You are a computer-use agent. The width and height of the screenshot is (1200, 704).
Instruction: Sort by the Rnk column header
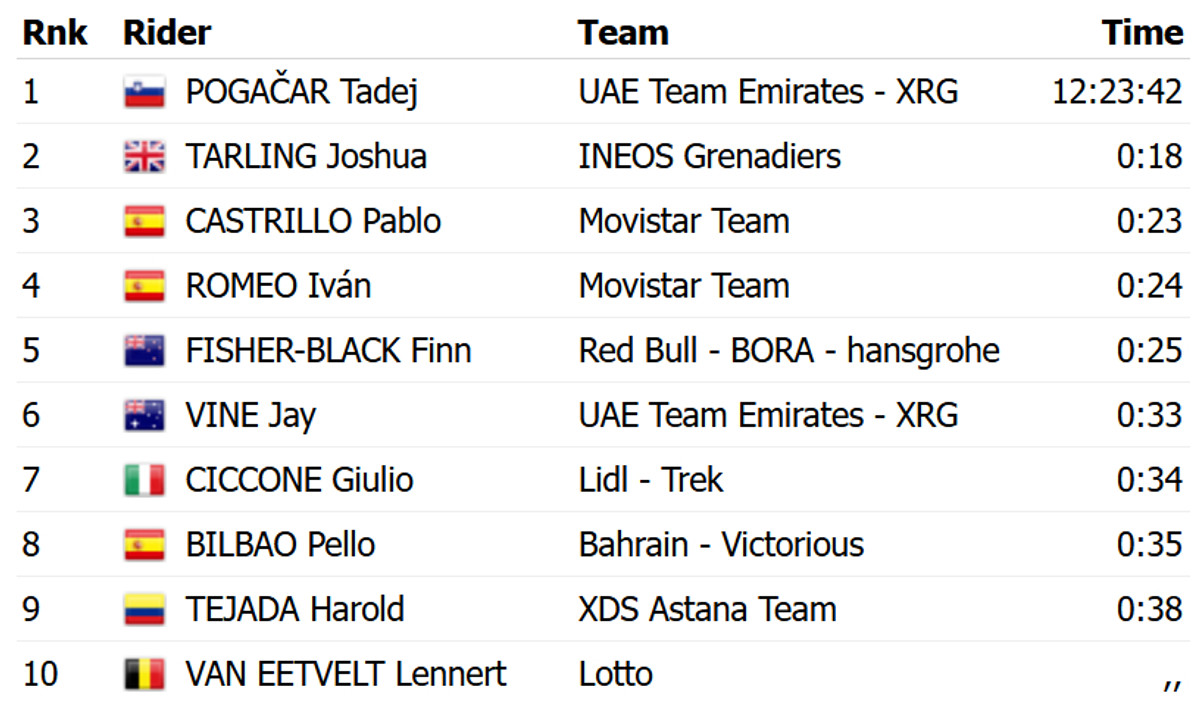click(55, 33)
